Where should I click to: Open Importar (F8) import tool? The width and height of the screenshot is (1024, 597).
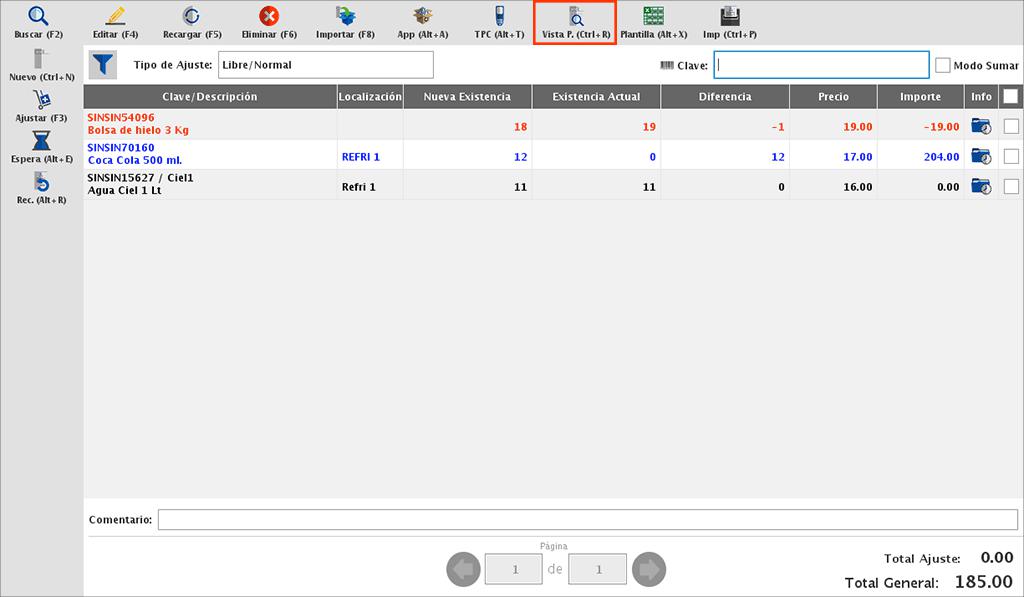345,18
